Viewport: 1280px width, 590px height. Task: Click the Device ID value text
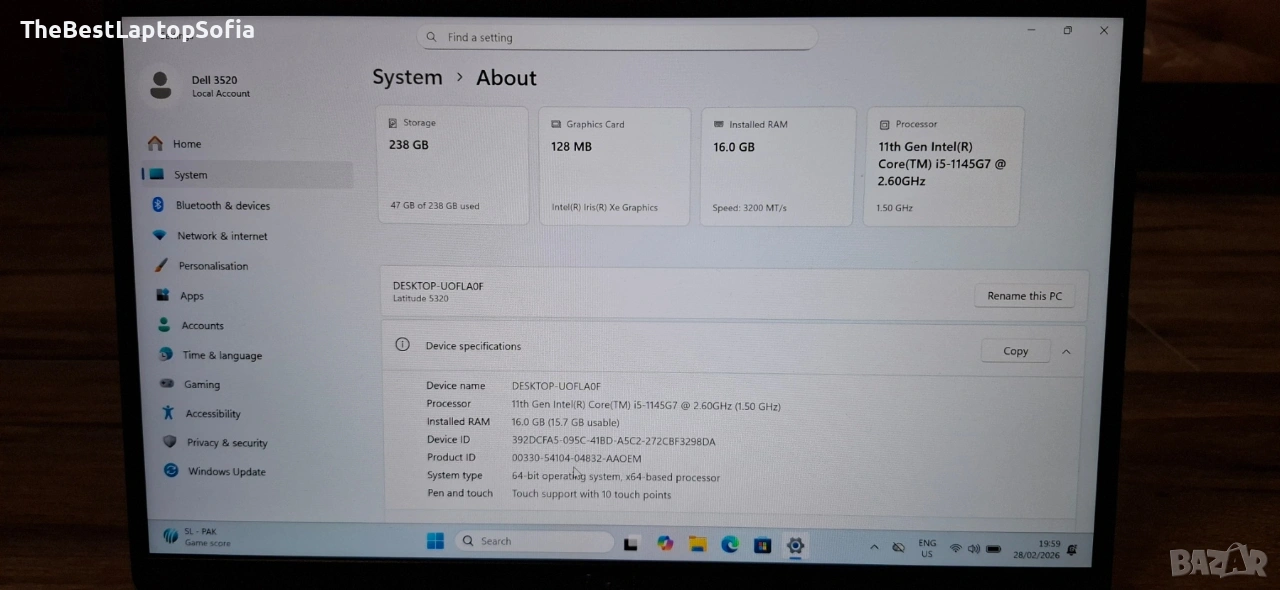[613, 441]
